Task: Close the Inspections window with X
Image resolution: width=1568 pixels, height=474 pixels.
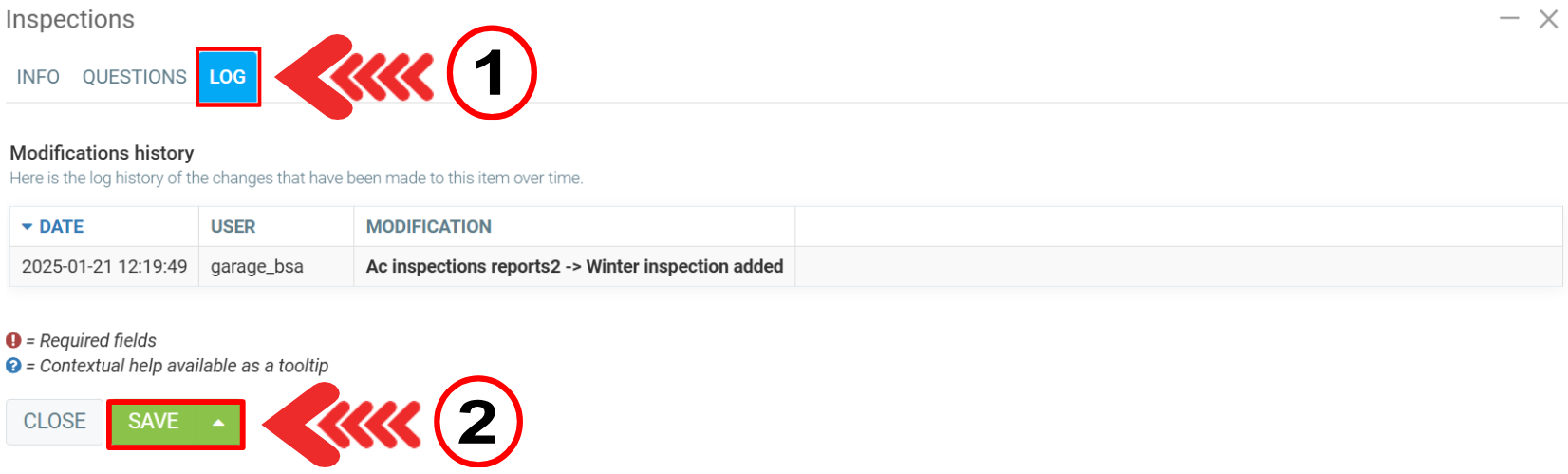Action: click(x=1548, y=19)
